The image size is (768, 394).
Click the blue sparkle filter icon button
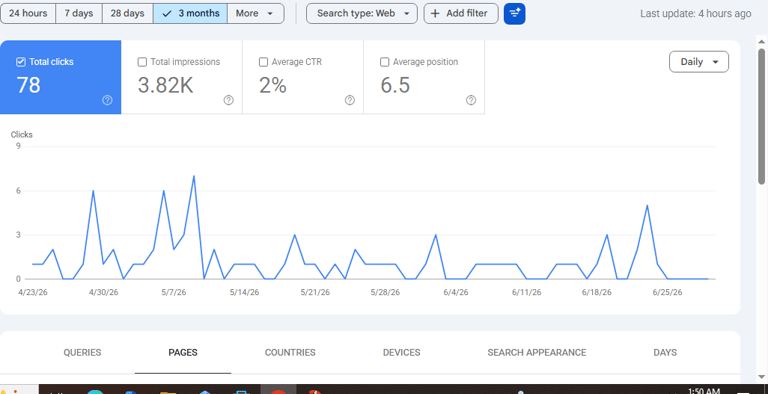[514, 13]
